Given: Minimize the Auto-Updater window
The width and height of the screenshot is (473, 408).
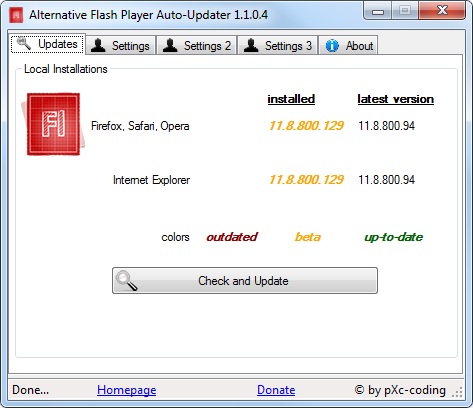Looking at the screenshot, I should (378, 12).
